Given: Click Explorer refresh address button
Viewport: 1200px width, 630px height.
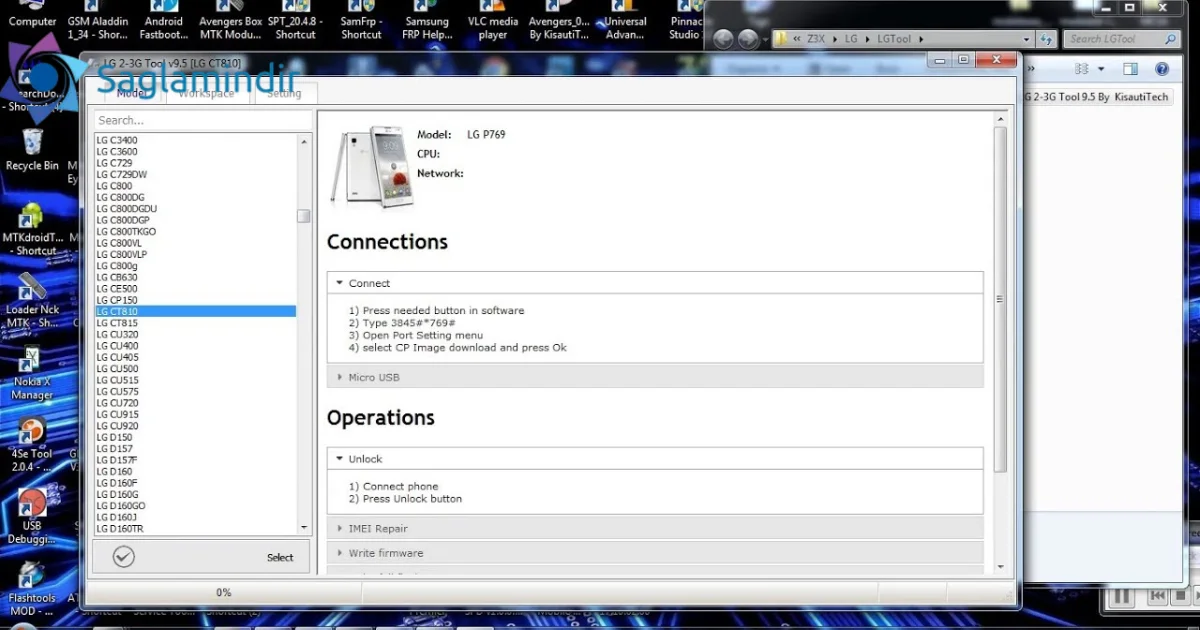Looking at the screenshot, I should [x=1046, y=39].
